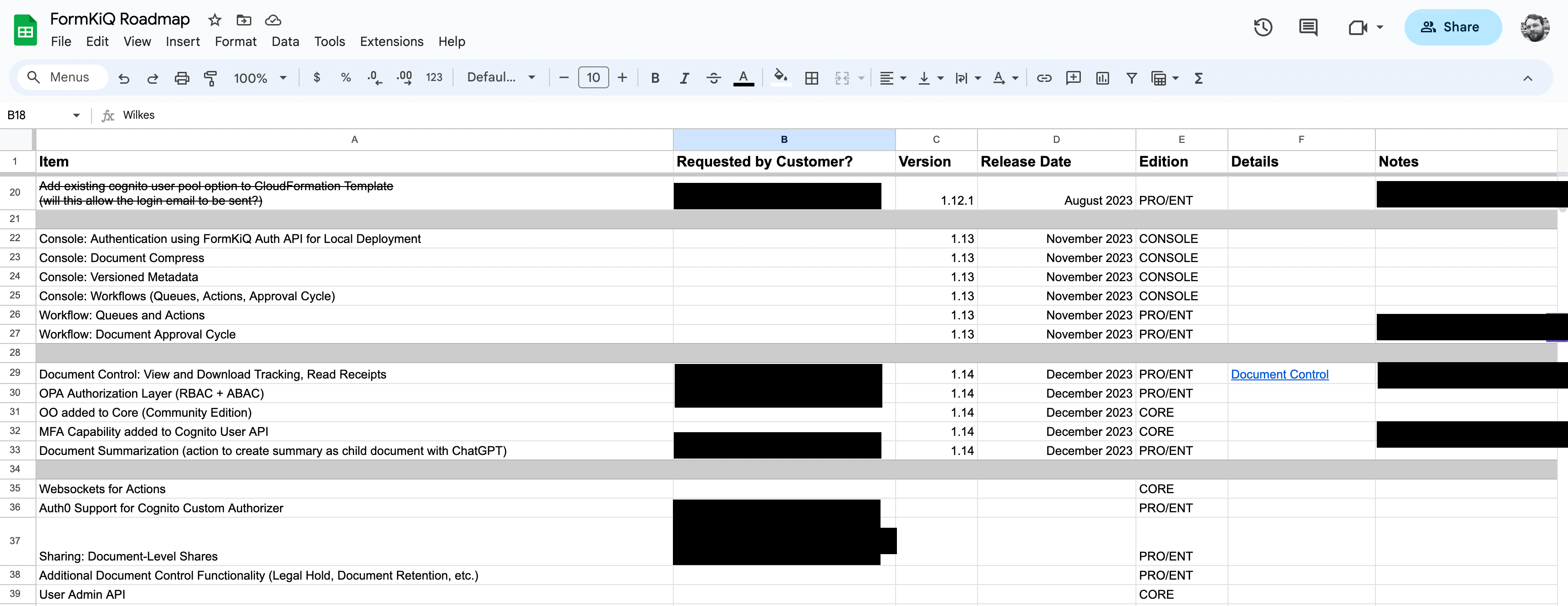Insert a link

click(1044, 78)
